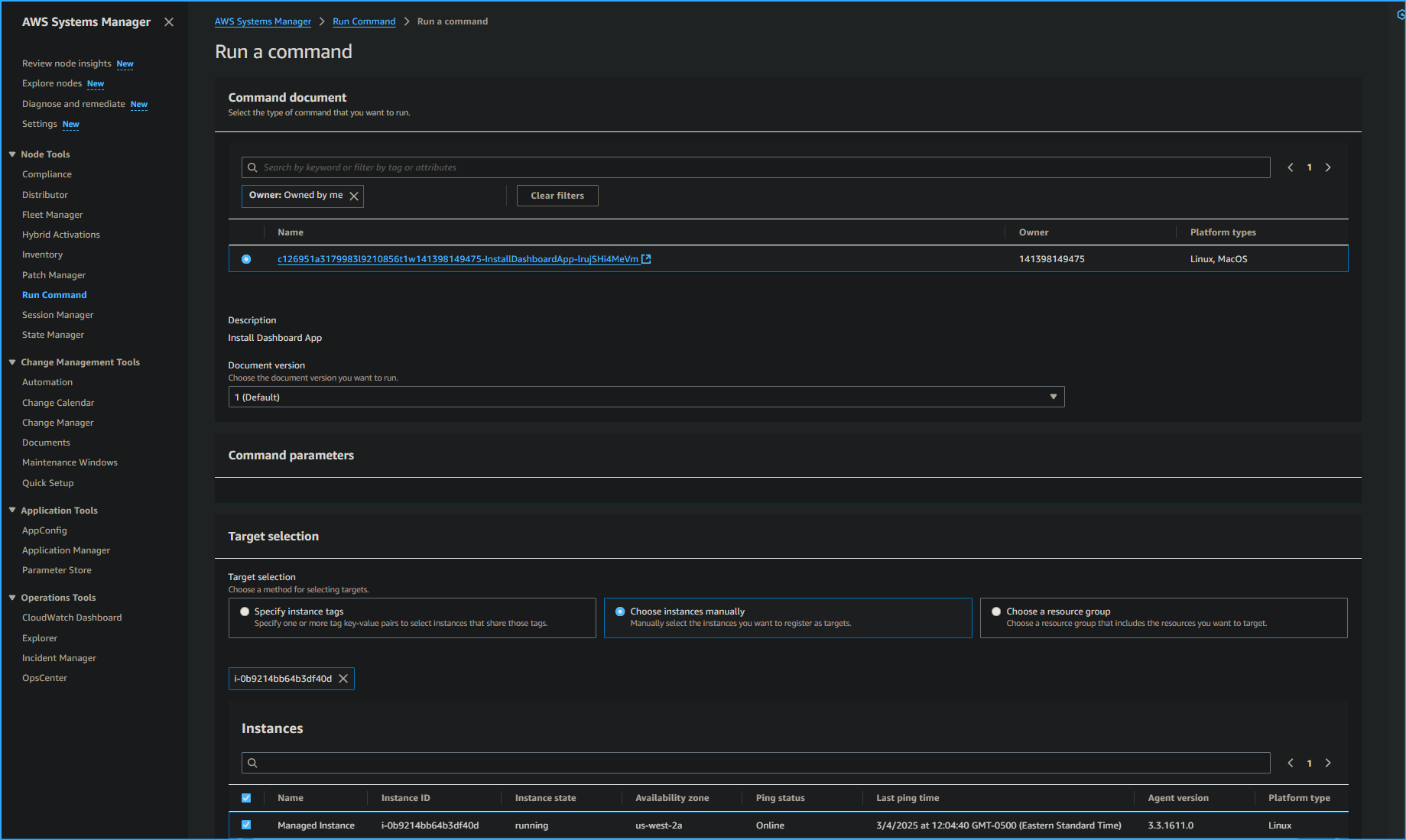Click the search magnifier in Instances panel
Image resolution: width=1406 pixels, height=840 pixels.
(x=252, y=762)
